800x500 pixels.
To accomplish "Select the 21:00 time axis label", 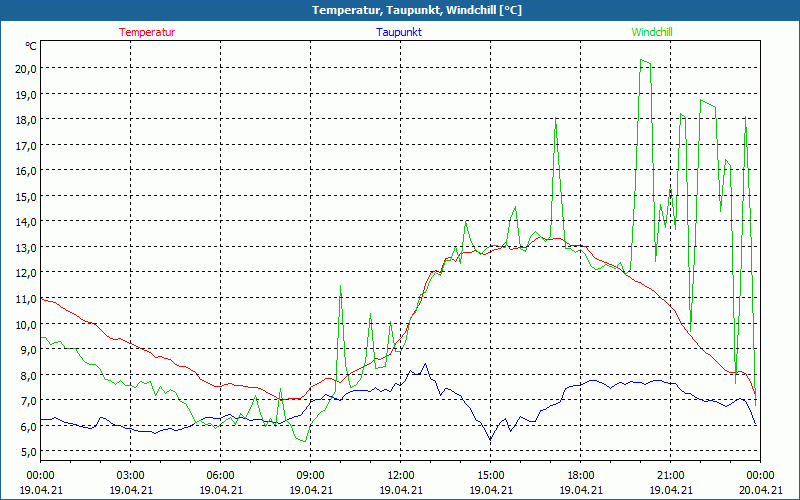I will 670,475.
